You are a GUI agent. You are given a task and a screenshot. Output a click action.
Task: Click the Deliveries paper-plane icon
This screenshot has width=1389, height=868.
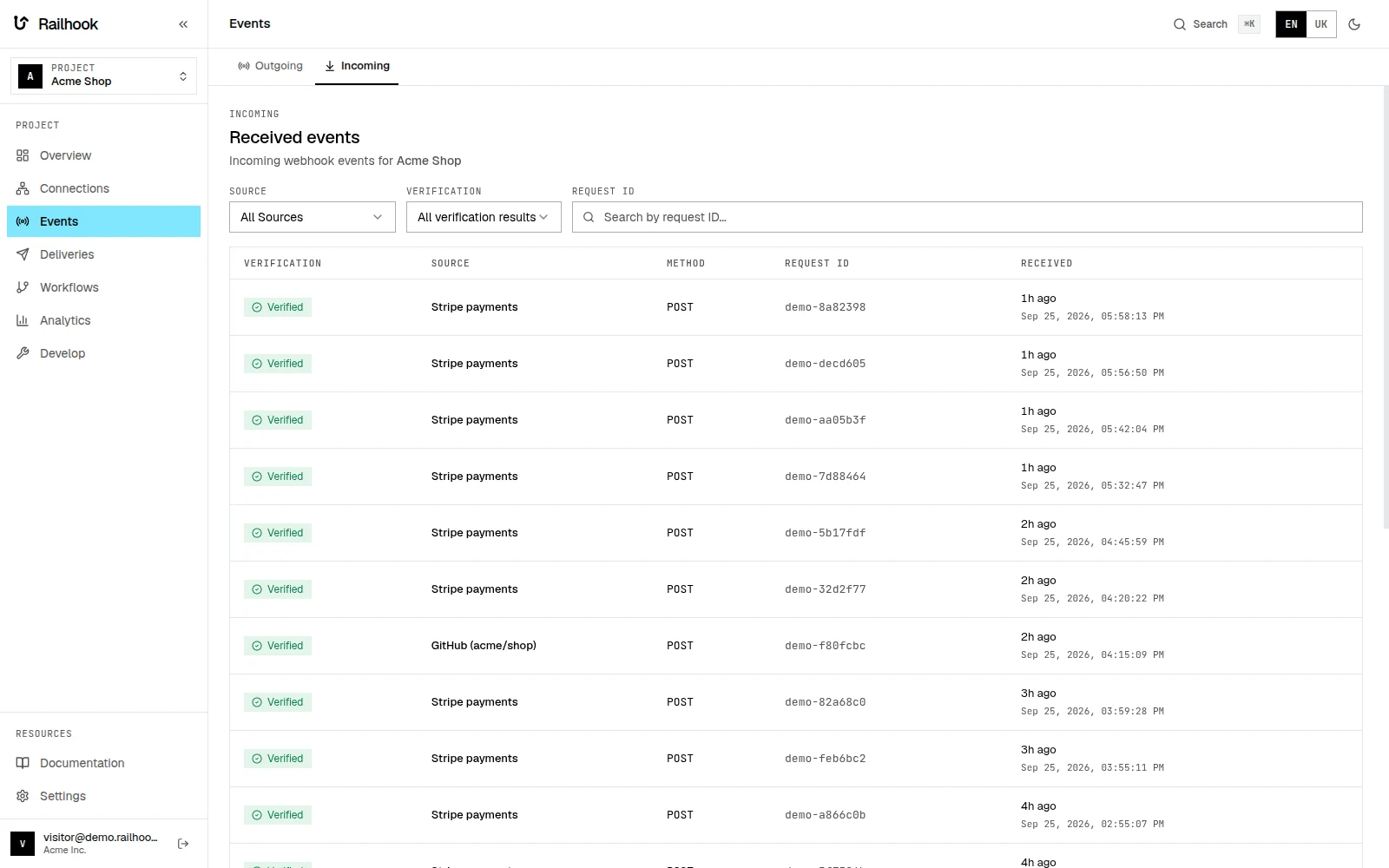23,254
